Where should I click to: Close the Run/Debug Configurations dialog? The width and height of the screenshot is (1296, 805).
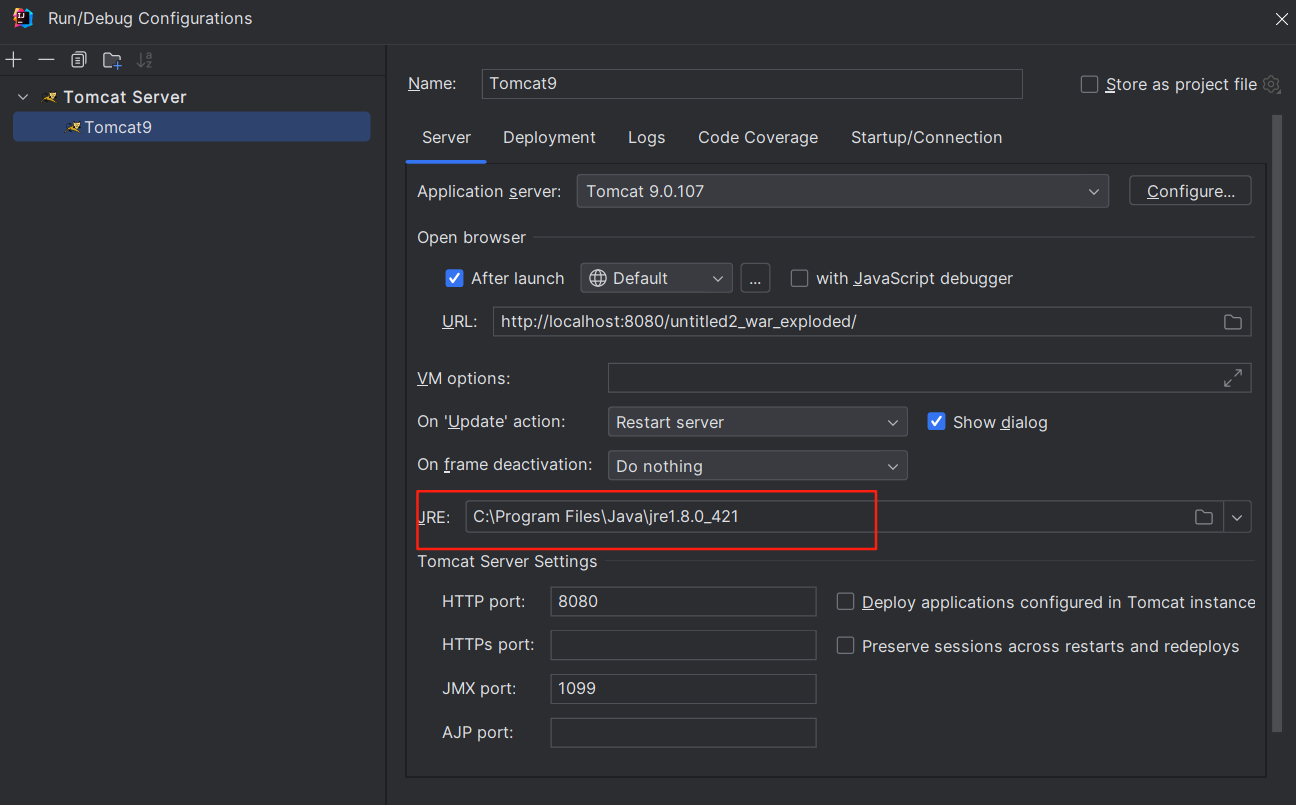tap(1281, 18)
